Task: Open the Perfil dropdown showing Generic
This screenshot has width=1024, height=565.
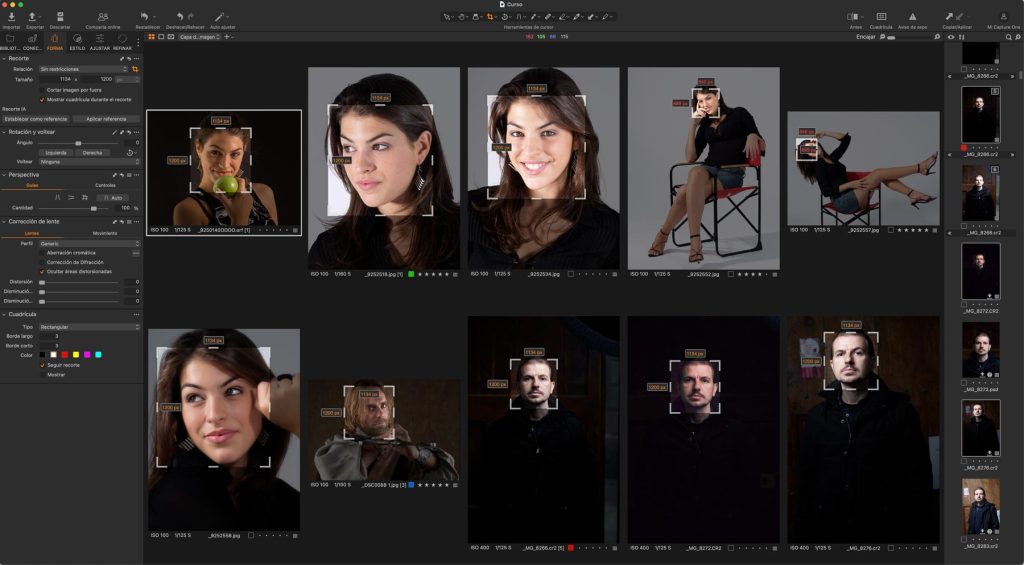Action: click(x=89, y=244)
